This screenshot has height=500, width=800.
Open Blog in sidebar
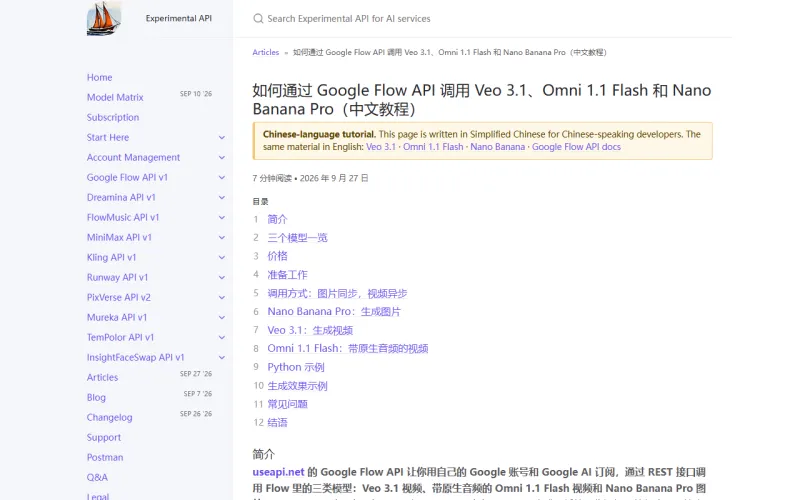pyautogui.click(x=96, y=397)
